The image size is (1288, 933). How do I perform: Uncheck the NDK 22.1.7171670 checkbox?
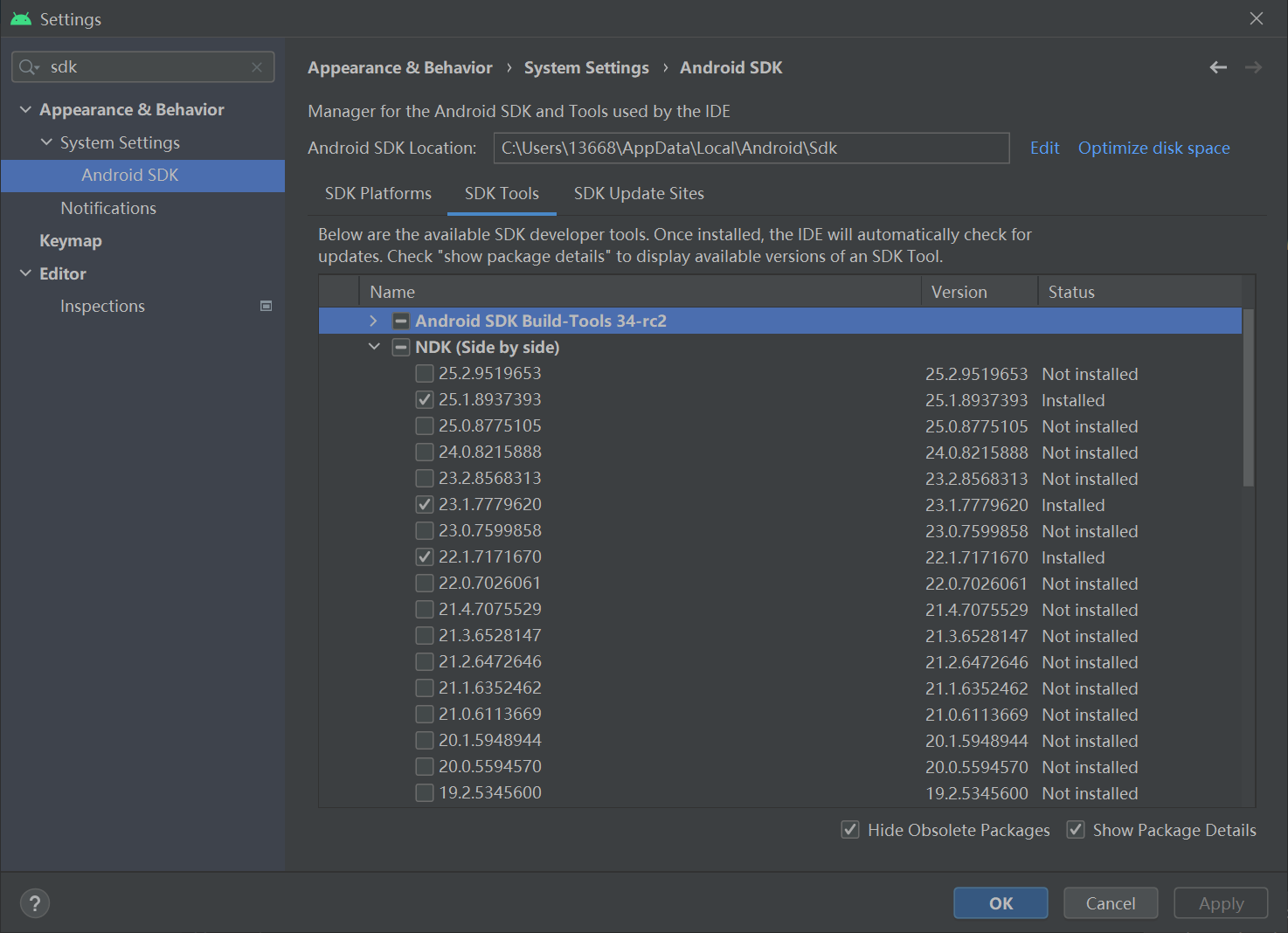point(425,556)
